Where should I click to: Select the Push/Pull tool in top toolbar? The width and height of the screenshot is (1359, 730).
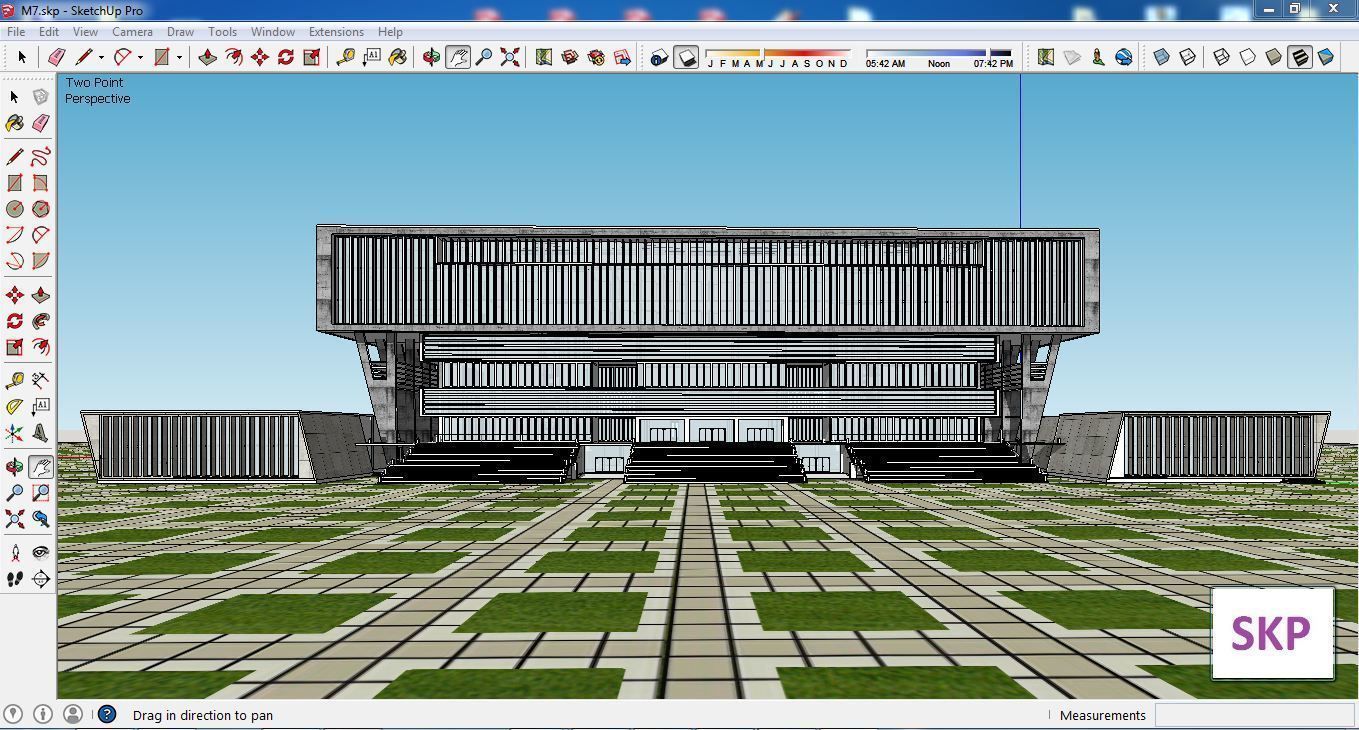pos(208,57)
